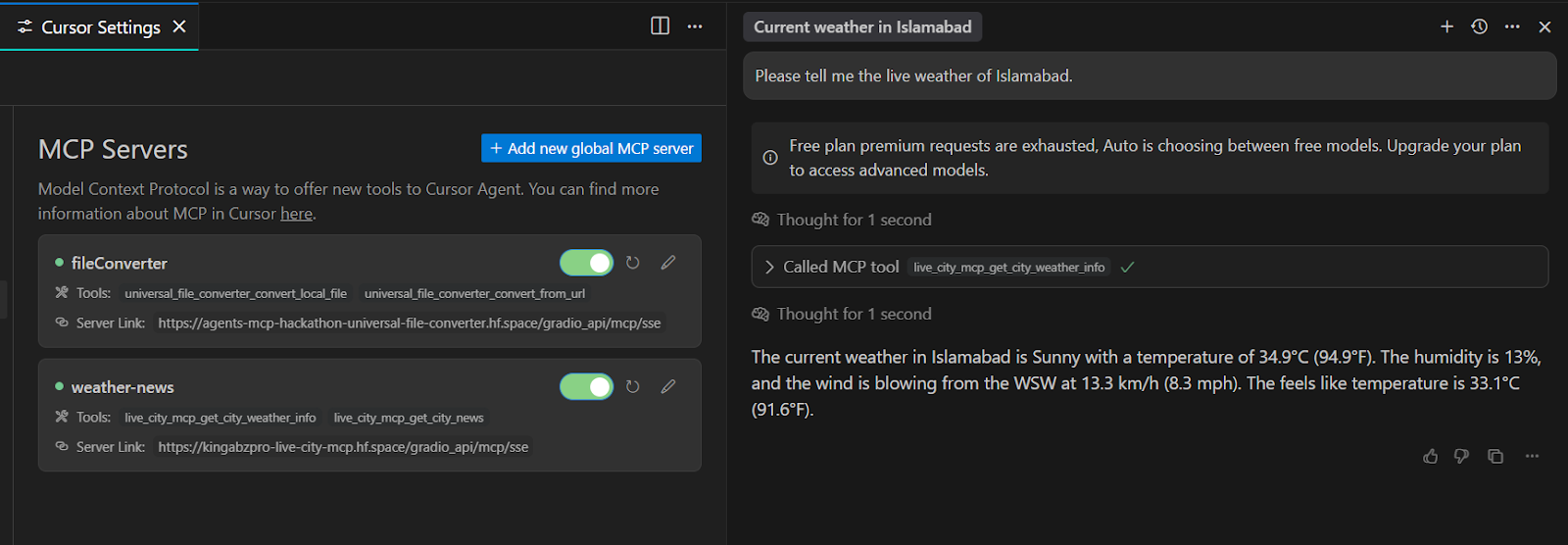Split the editor layout
1568x545 pixels.
(661, 26)
